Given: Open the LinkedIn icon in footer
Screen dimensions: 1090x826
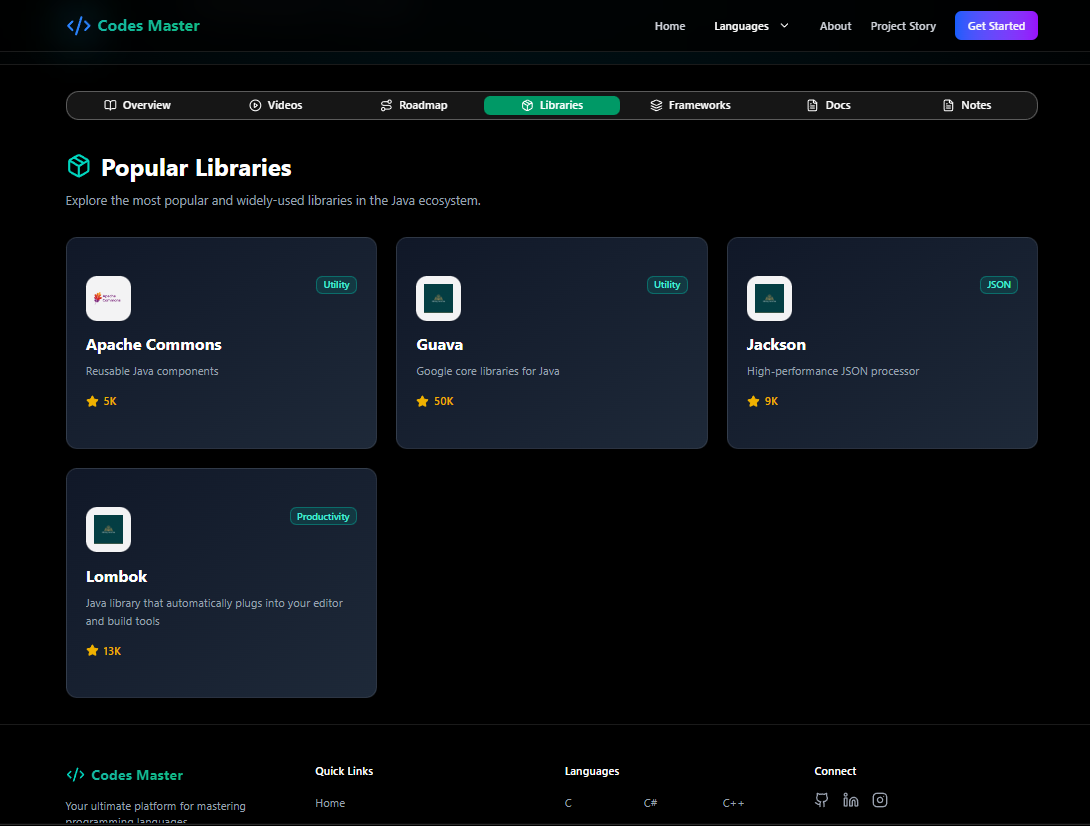Looking at the screenshot, I should click(x=851, y=800).
